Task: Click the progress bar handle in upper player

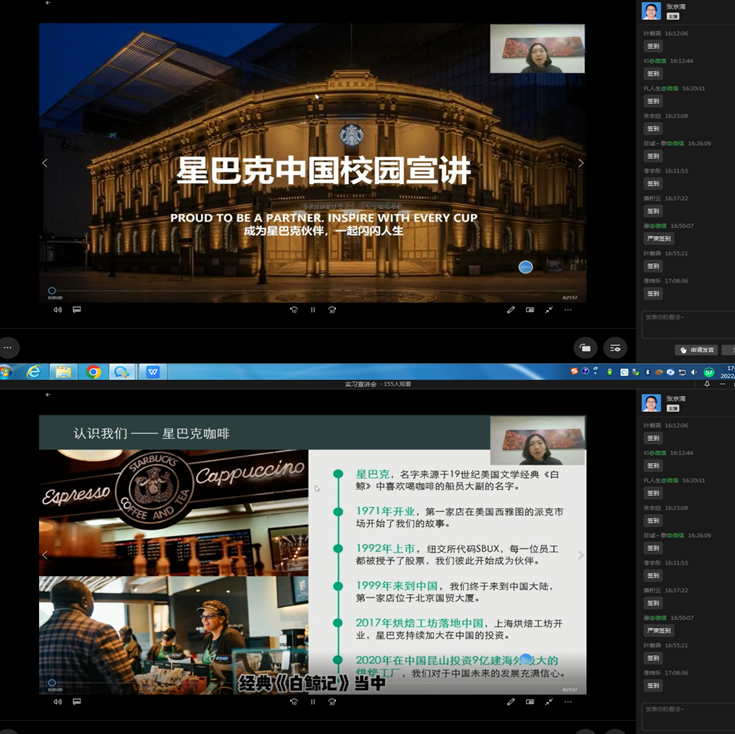Action: point(52,291)
